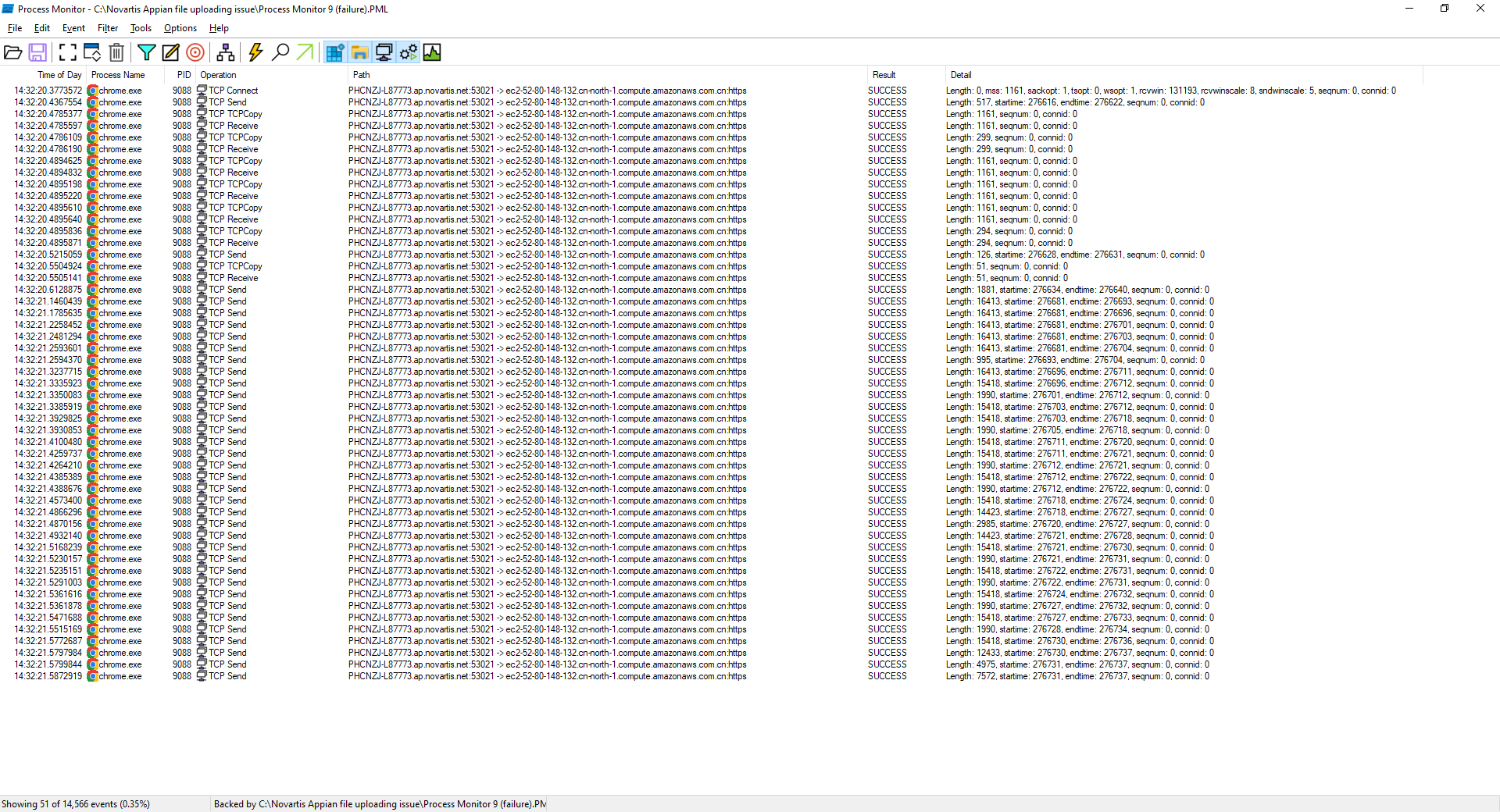Image resolution: width=1500 pixels, height=812 pixels.
Task: Toggle event capturing
Action: pyautogui.click(x=255, y=52)
